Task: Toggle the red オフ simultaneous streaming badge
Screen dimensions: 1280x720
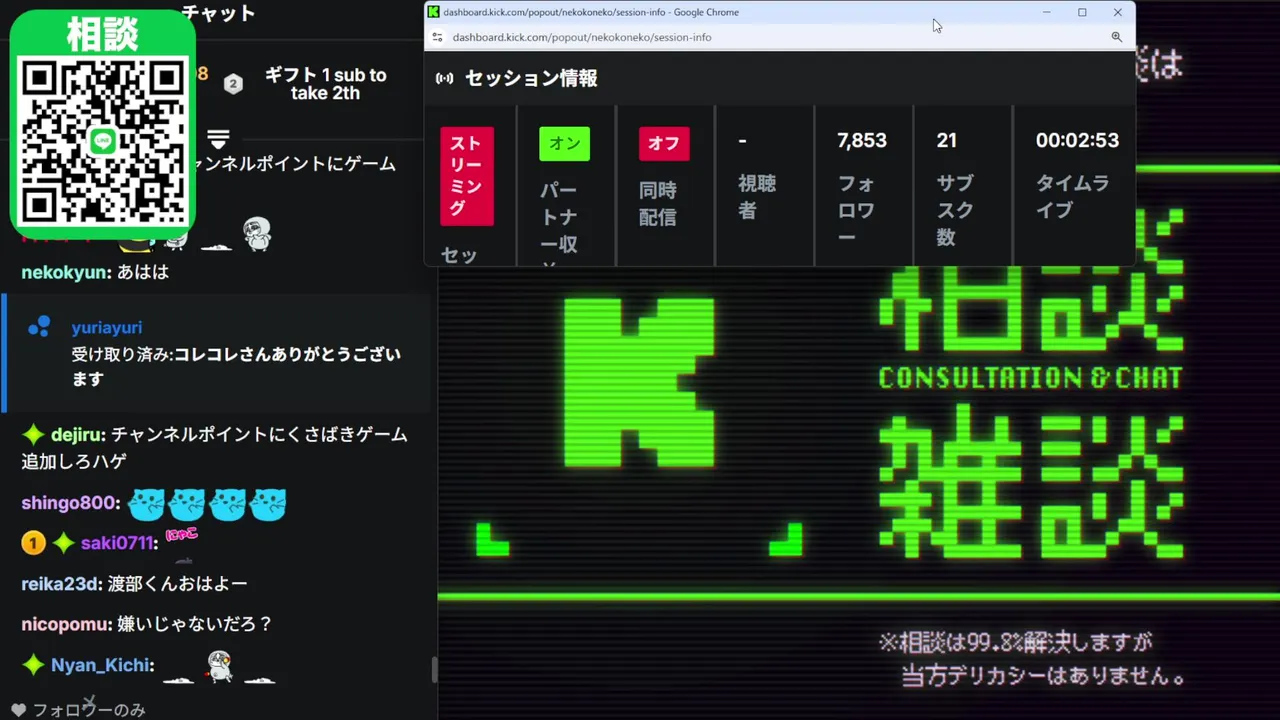Action: click(664, 144)
